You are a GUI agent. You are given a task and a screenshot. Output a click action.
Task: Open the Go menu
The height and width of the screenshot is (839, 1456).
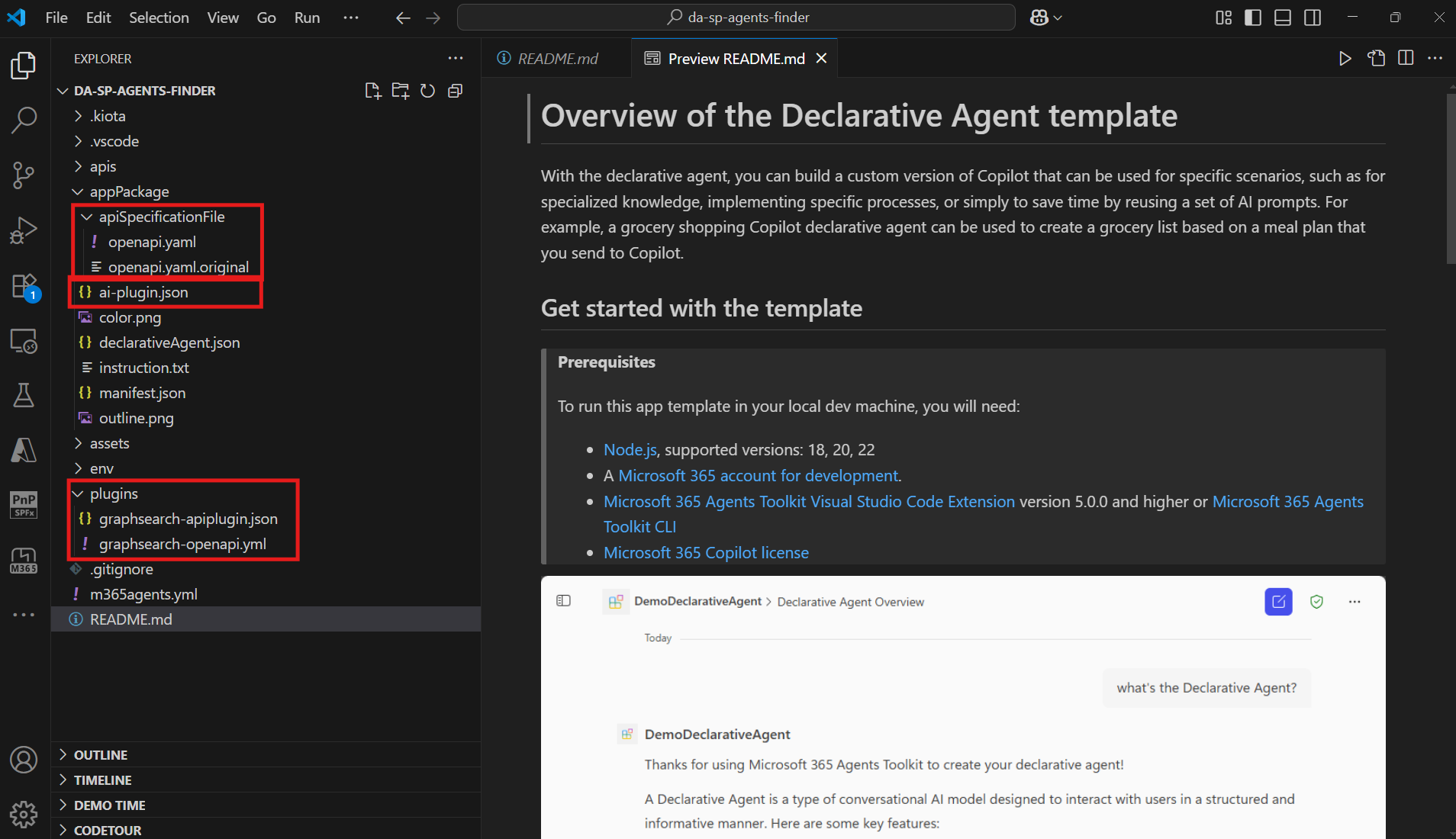tap(266, 18)
